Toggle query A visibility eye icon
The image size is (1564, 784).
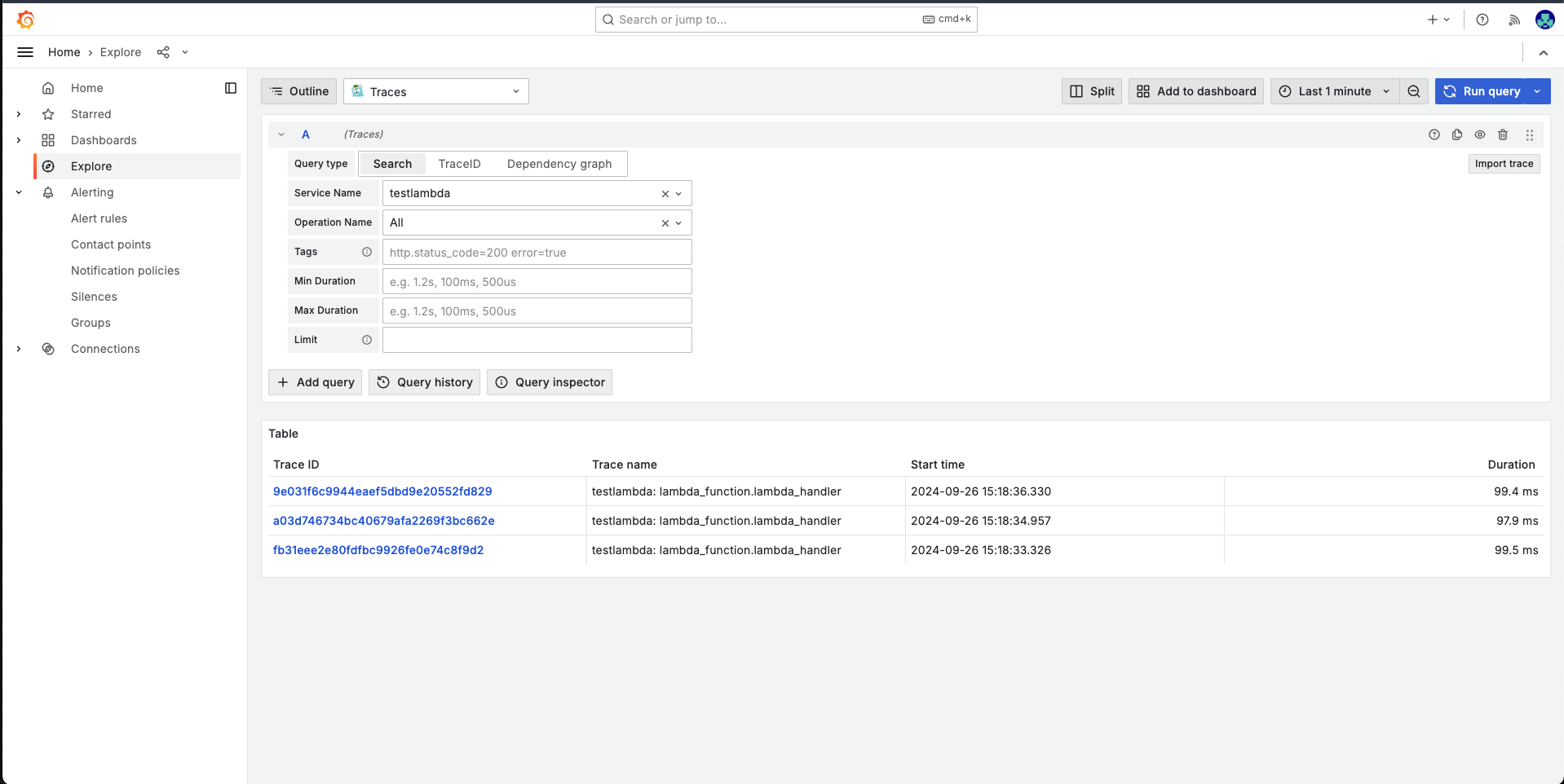click(1480, 134)
